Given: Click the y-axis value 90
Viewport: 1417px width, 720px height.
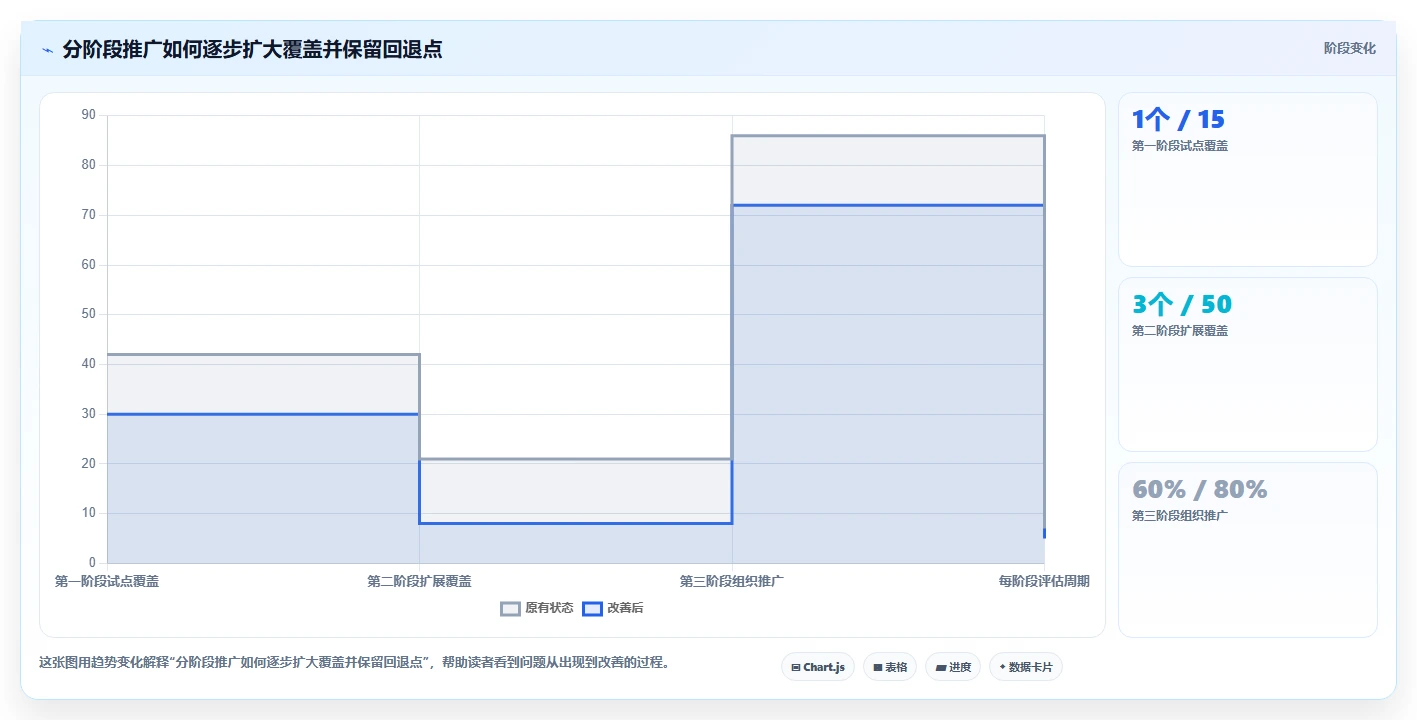Looking at the screenshot, I should 88,115.
